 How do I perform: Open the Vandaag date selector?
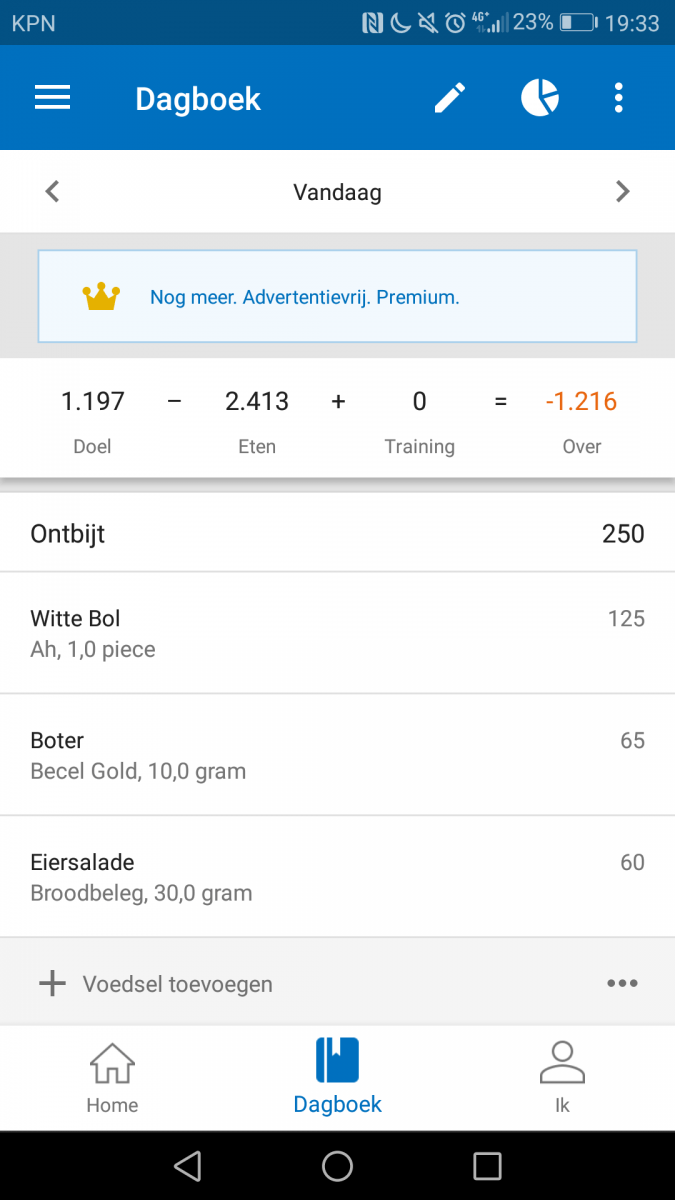coord(337,192)
